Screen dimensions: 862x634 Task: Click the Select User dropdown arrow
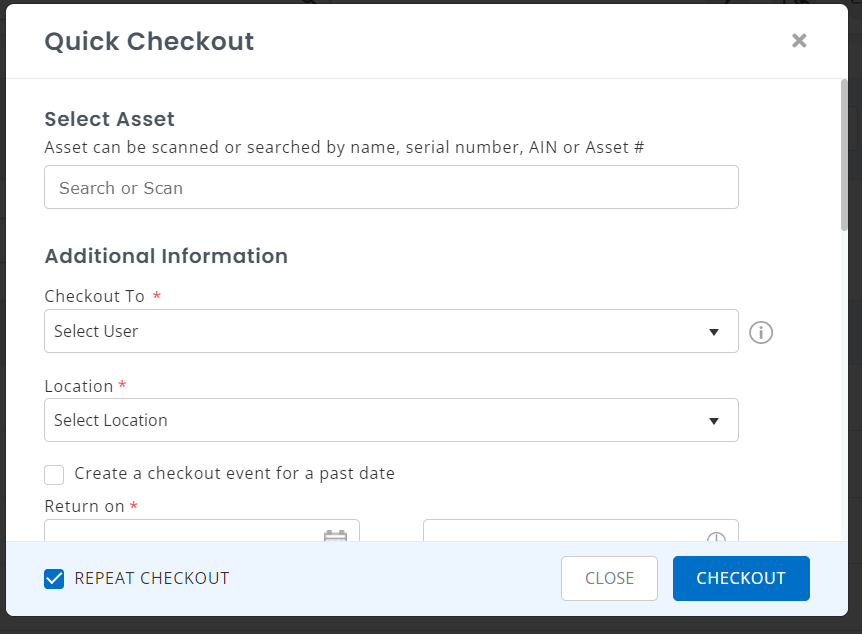[714, 332]
